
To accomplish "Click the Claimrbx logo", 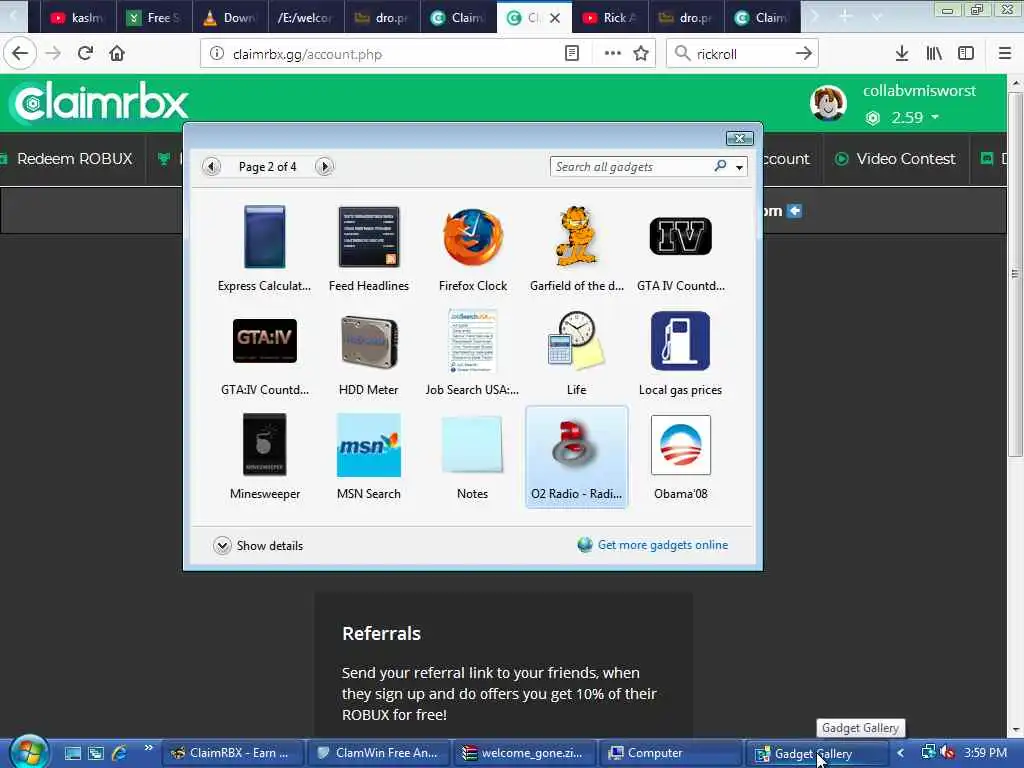I will pyautogui.click(x=101, y=103).
